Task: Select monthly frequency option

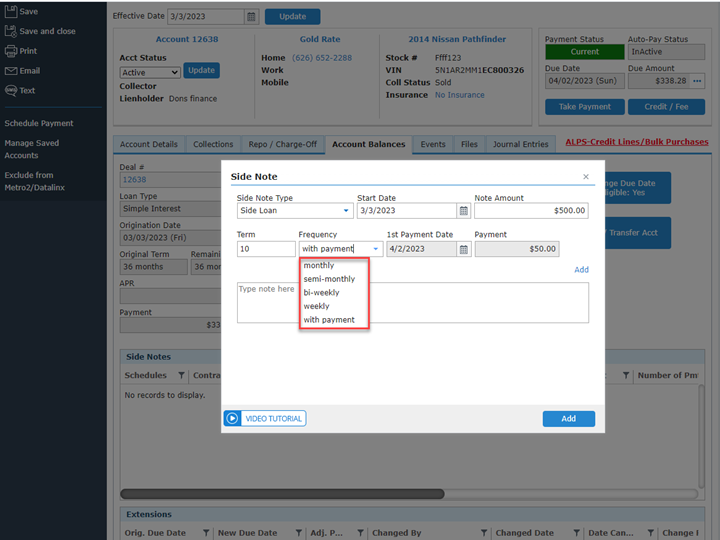Action: point(319,265)
